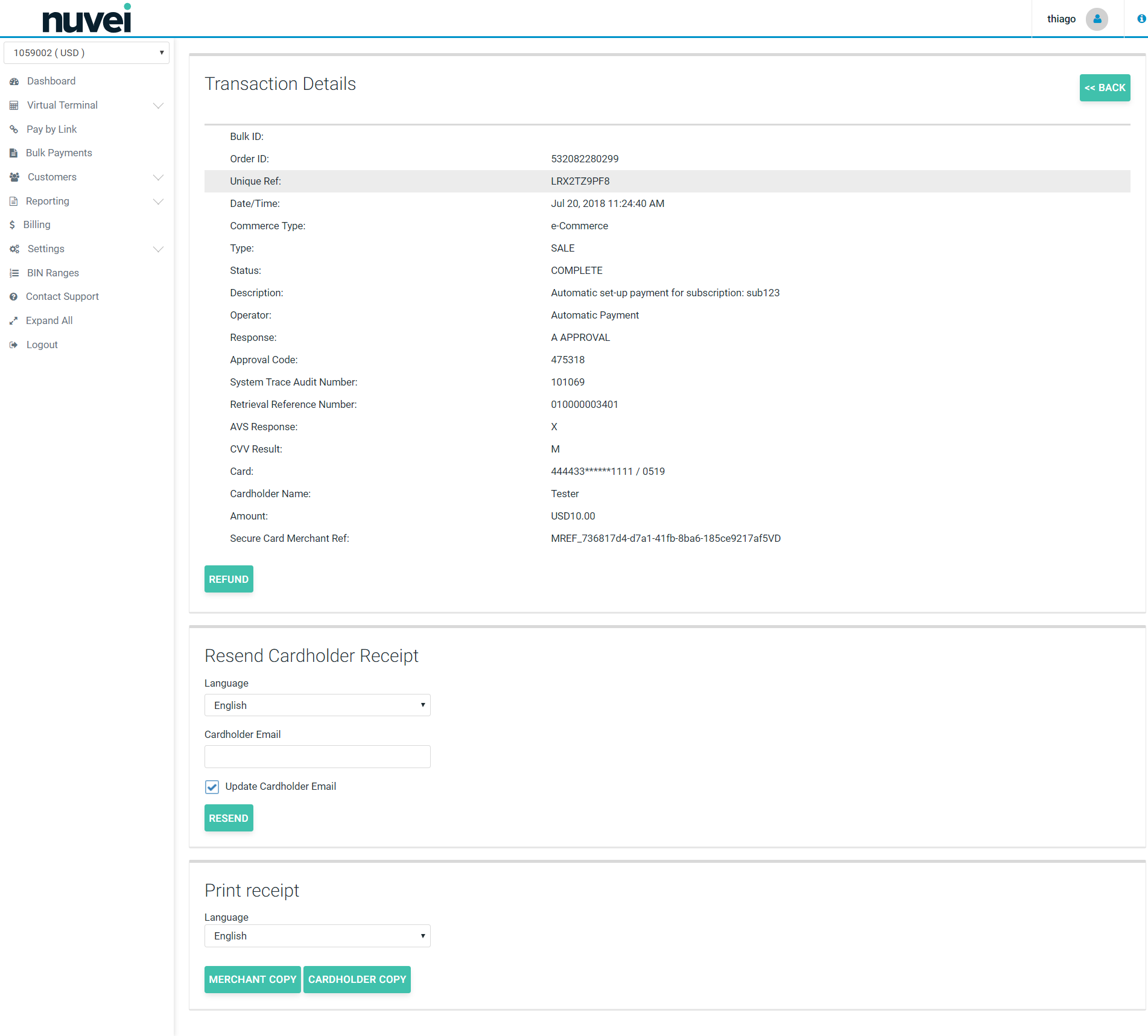Open the Customers menu item
Viewport: 1148px width, 1036px height.
point(52,177)
